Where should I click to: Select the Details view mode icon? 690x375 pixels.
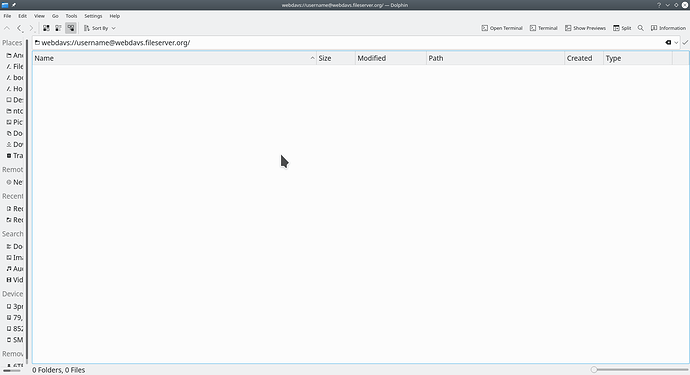(70, 28)
